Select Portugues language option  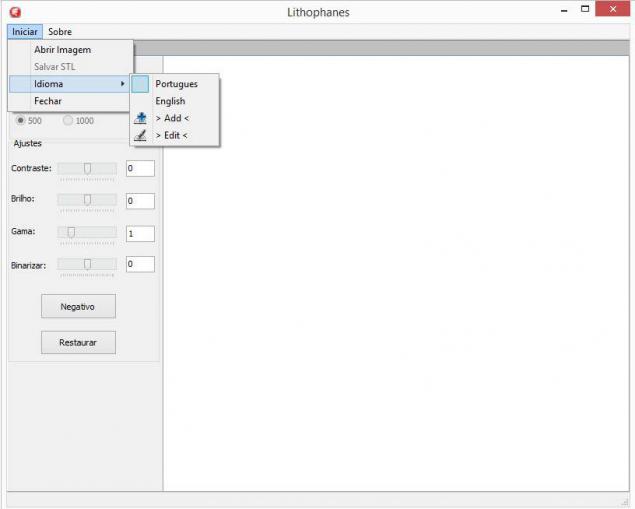tap(175, 84)
